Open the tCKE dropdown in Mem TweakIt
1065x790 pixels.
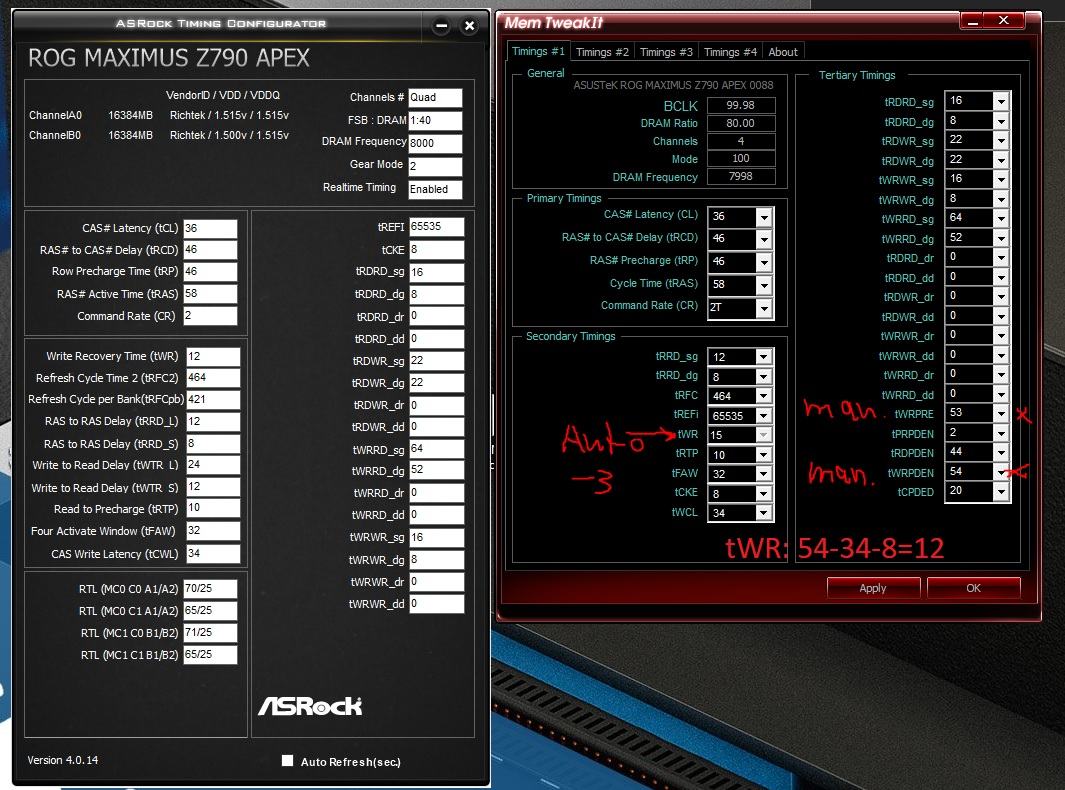(763, 494)
